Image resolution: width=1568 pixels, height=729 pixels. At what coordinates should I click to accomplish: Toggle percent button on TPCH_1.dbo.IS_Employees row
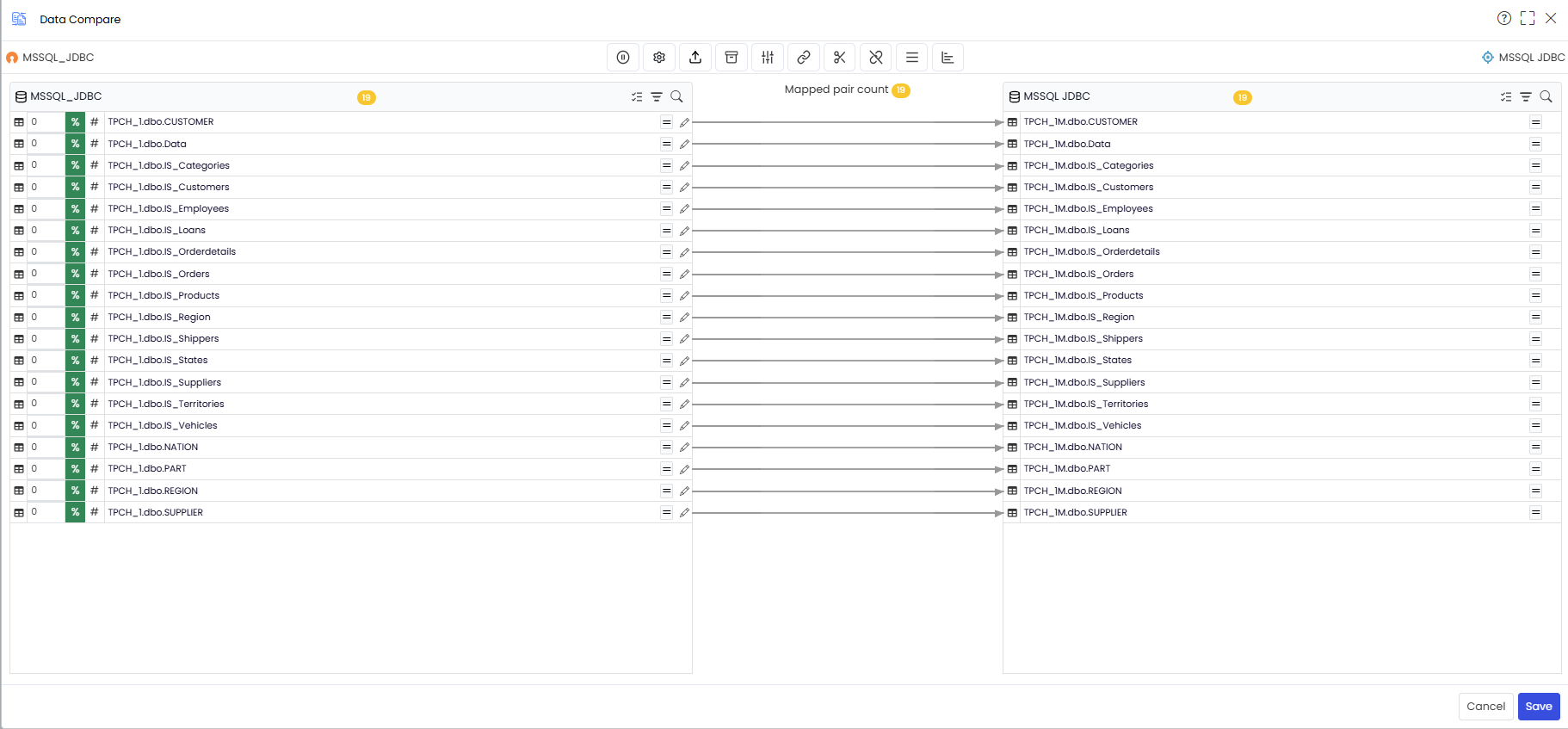(76, 208)
